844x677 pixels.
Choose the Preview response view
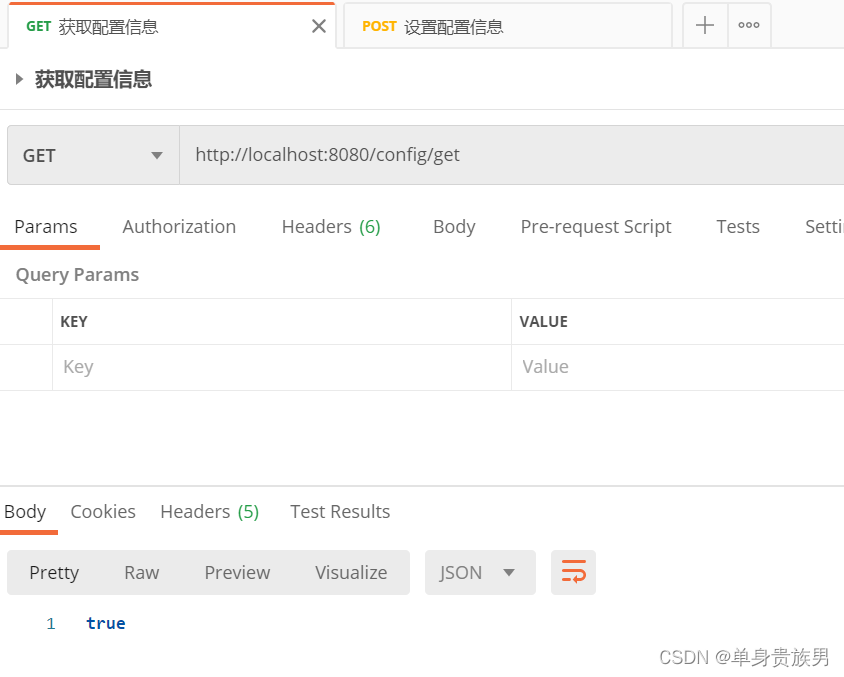(237, 572)
